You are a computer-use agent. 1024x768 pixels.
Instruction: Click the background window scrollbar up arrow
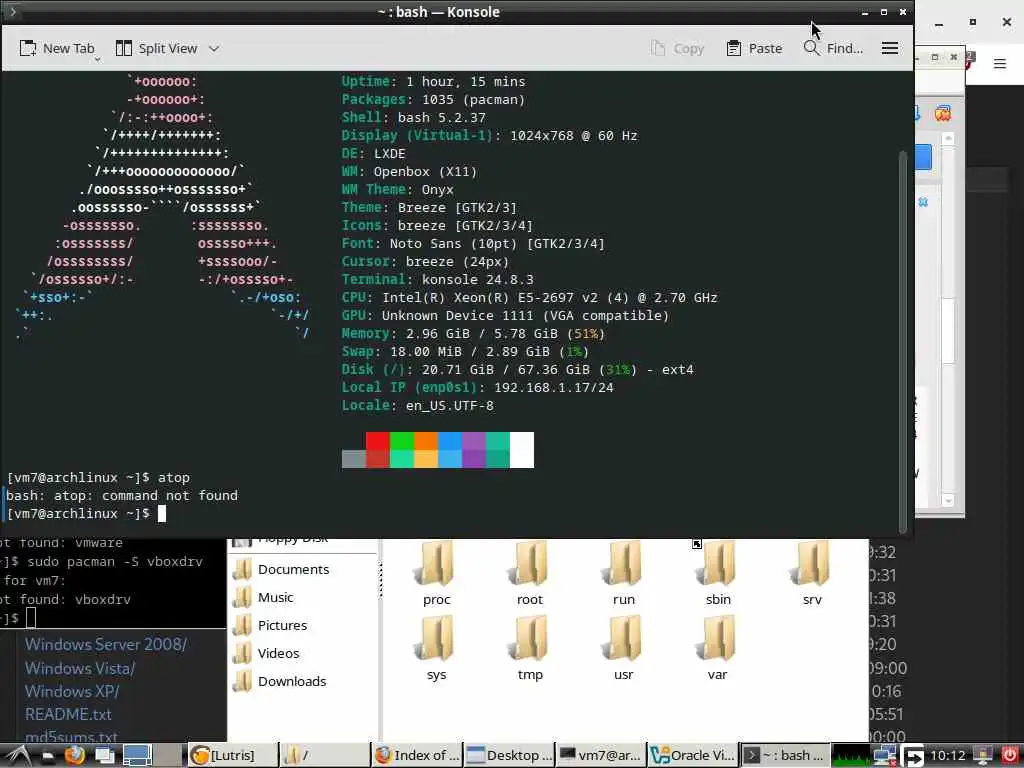pos(948,138)
